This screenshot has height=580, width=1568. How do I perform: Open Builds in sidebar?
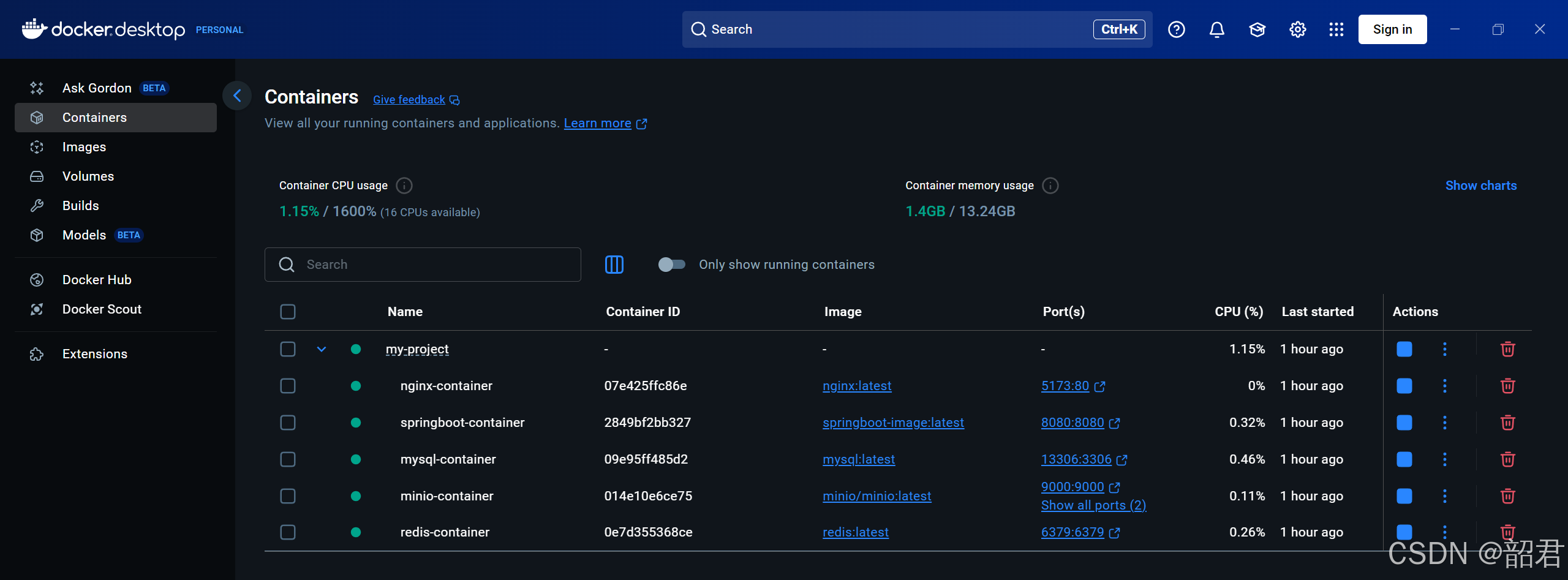pyautogui.click(x=116, y=206)
